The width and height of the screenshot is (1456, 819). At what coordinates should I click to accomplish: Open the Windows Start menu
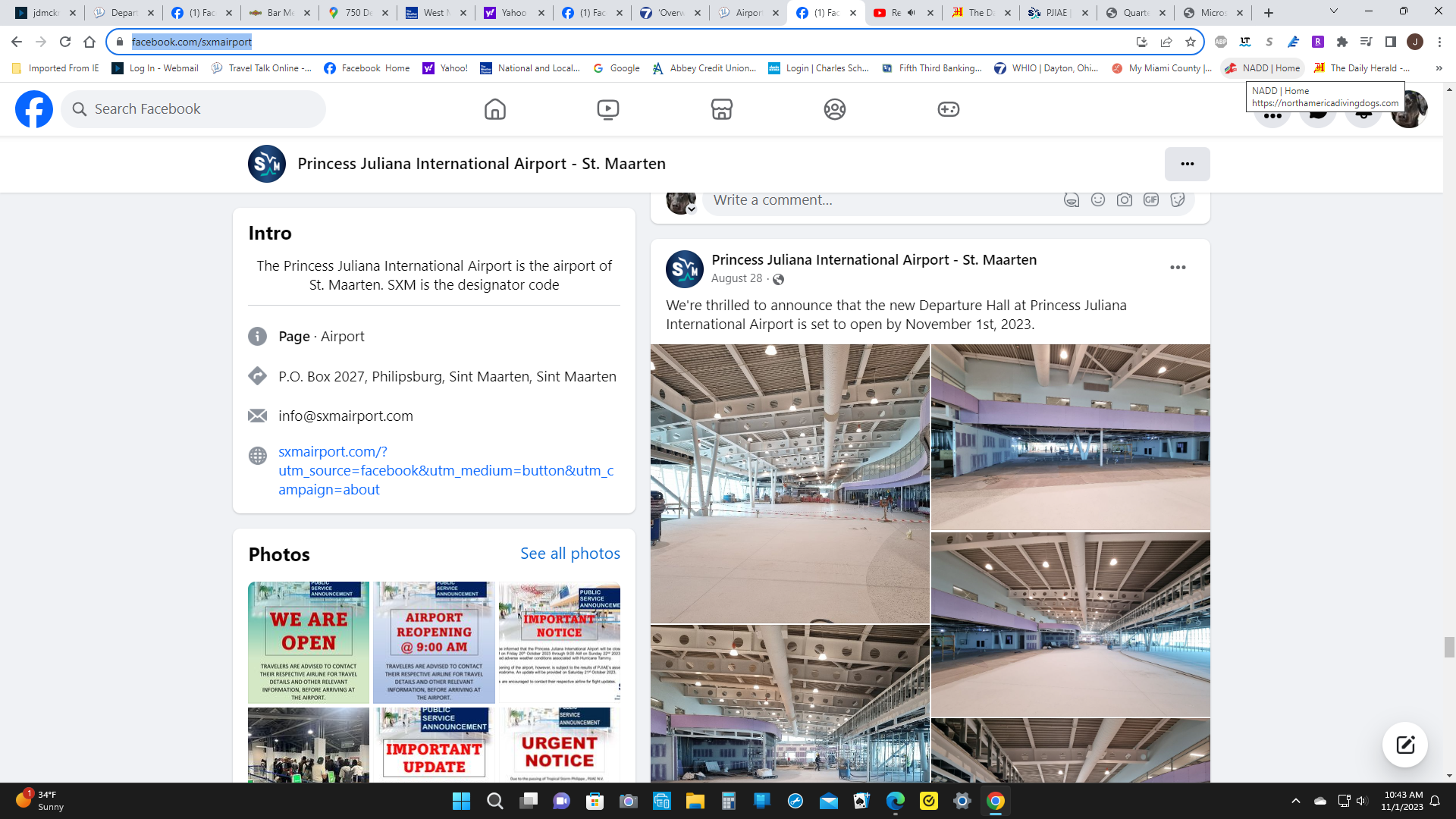pos(461,801)
